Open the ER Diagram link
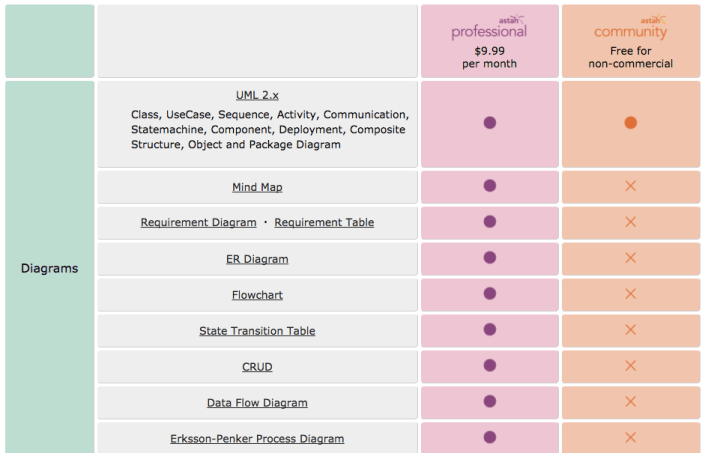 pyautogui.click(x=257, y=259)
